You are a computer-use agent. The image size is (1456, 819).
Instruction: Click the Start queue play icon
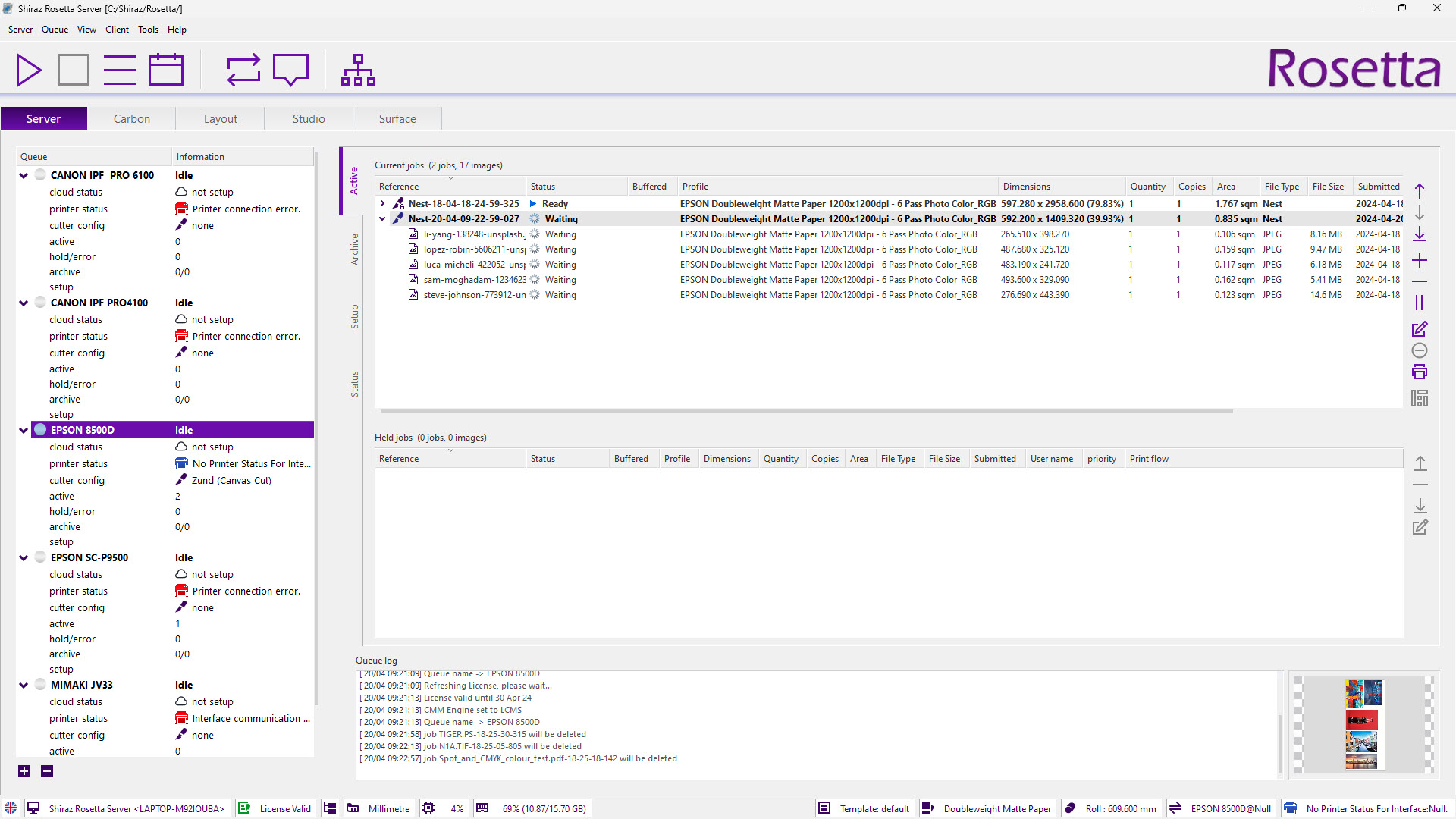click(29, 70)
